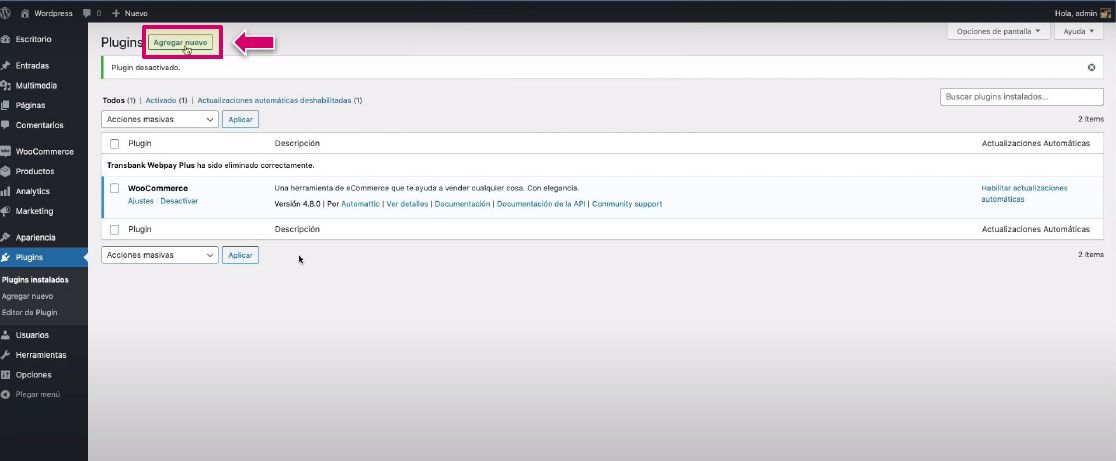The height and width of the screenshot is (461, 1116).
Task: Open Editor de Plugin submenu item
Action: click(29, 313)
